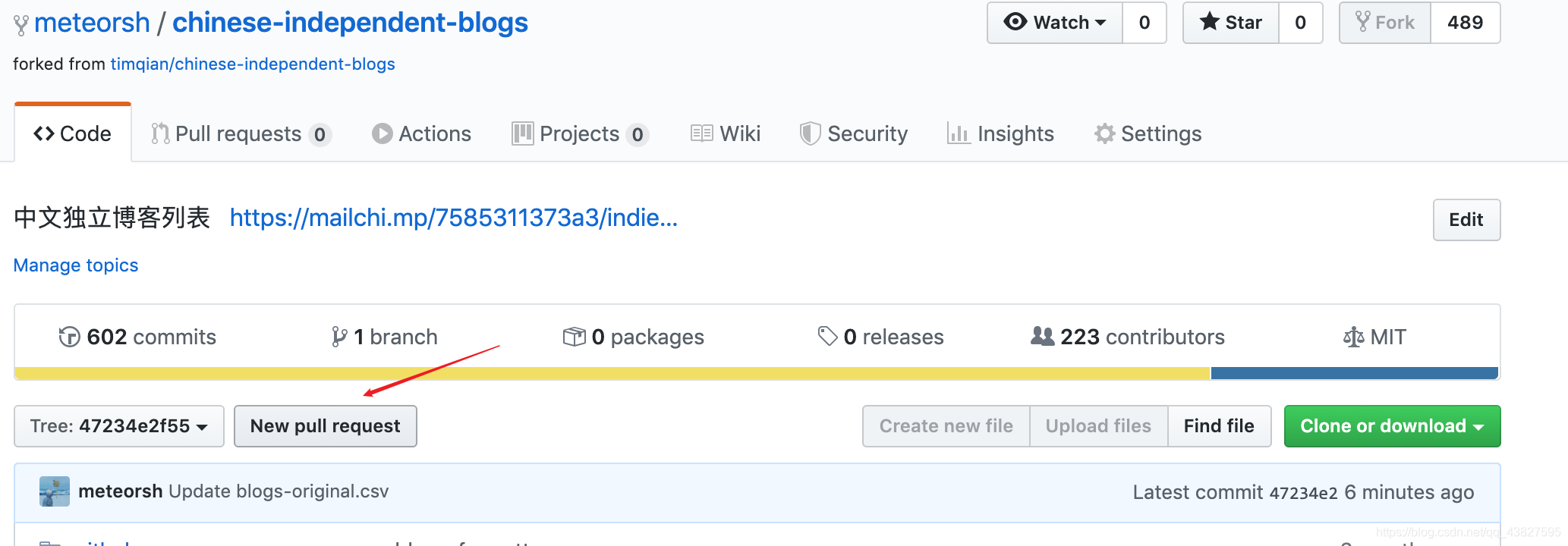The width and height of the screenshot is (1568, 546).
Task: Open the Update blogs-original.csv commit message
Action: tap(279, 491)
